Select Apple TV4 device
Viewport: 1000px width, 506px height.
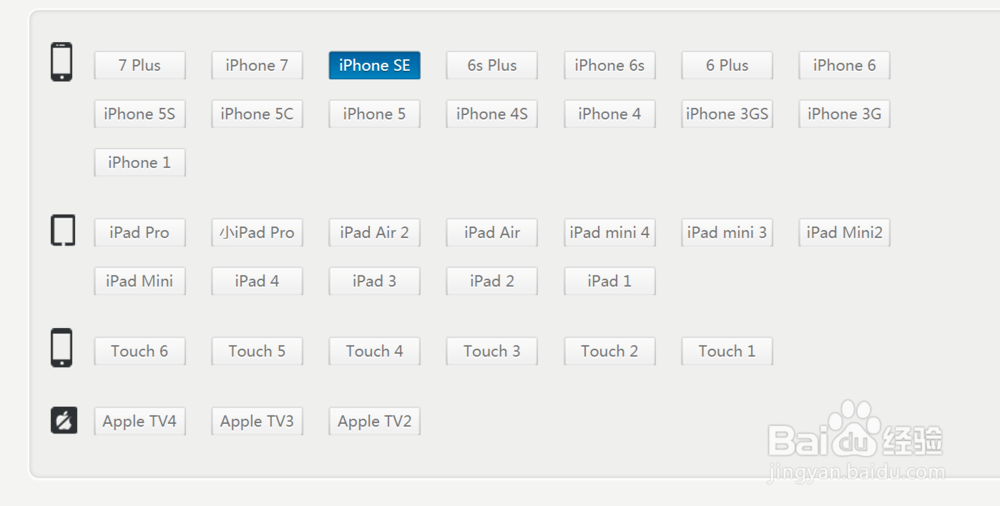[140, 421]
